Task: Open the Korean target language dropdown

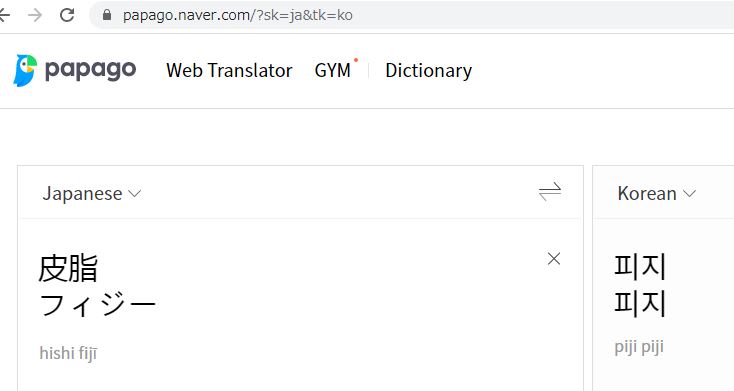Action: (x=657, y=193)
